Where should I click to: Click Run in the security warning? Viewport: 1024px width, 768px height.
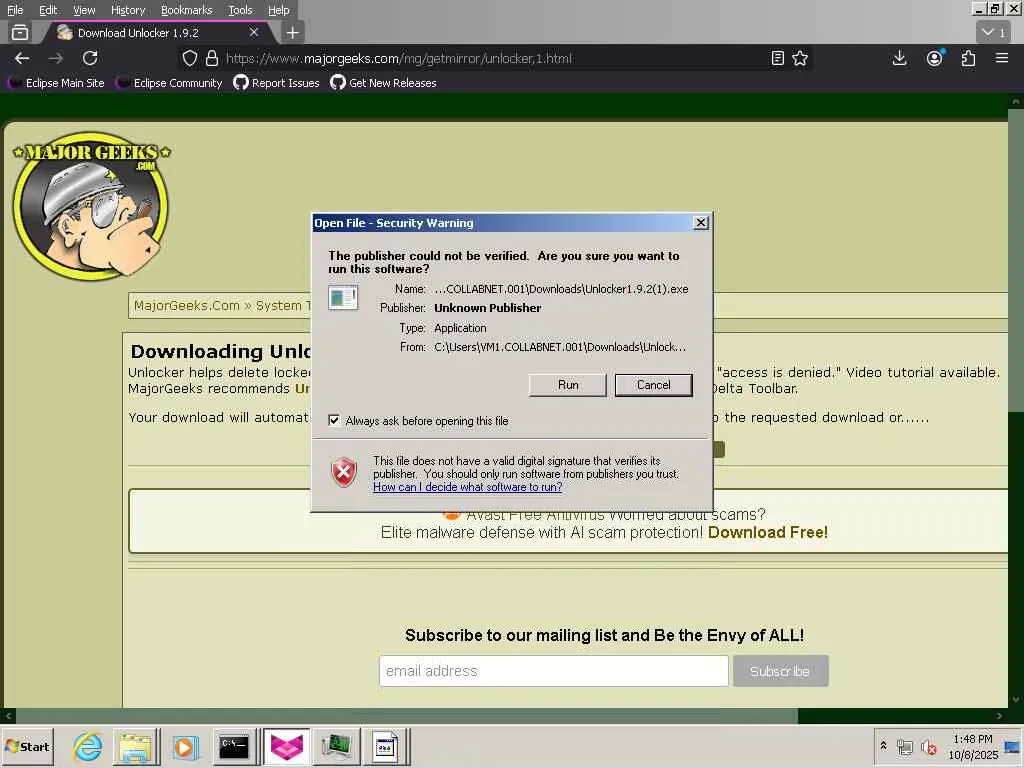pyautogui.click(x=568, y=385)
